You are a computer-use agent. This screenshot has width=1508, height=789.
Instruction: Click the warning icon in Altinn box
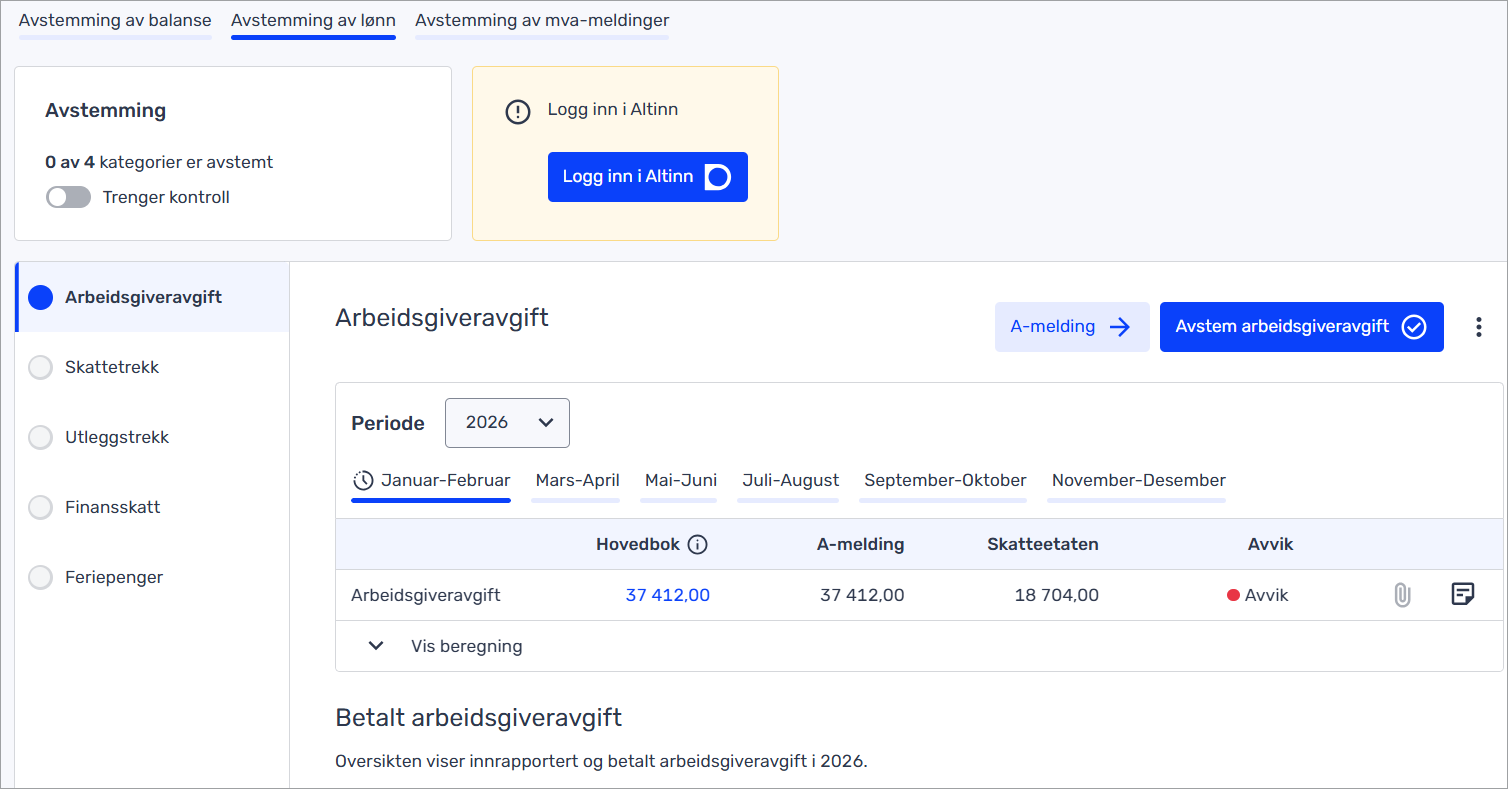[517, 112]
